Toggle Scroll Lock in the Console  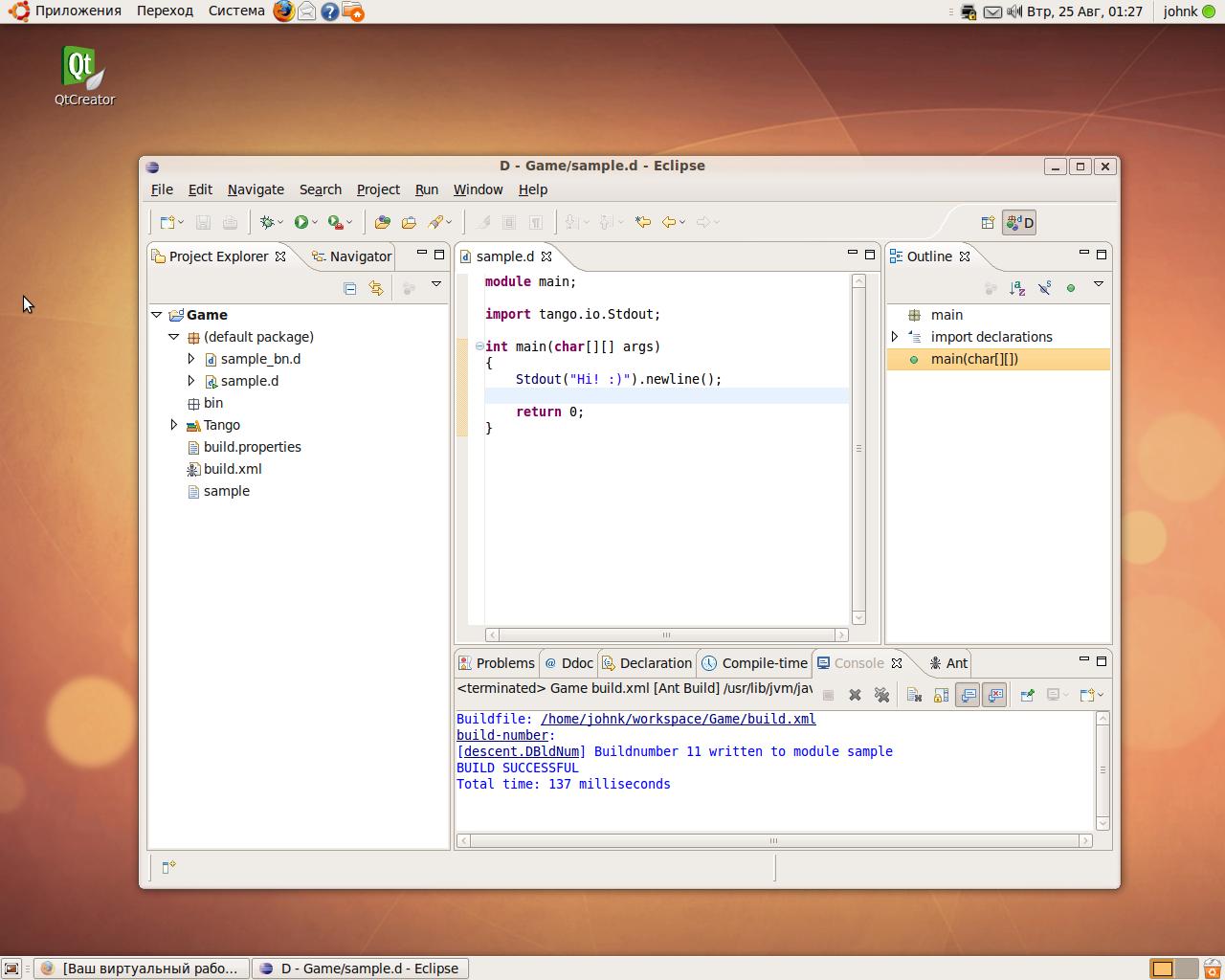coord(941,696)
